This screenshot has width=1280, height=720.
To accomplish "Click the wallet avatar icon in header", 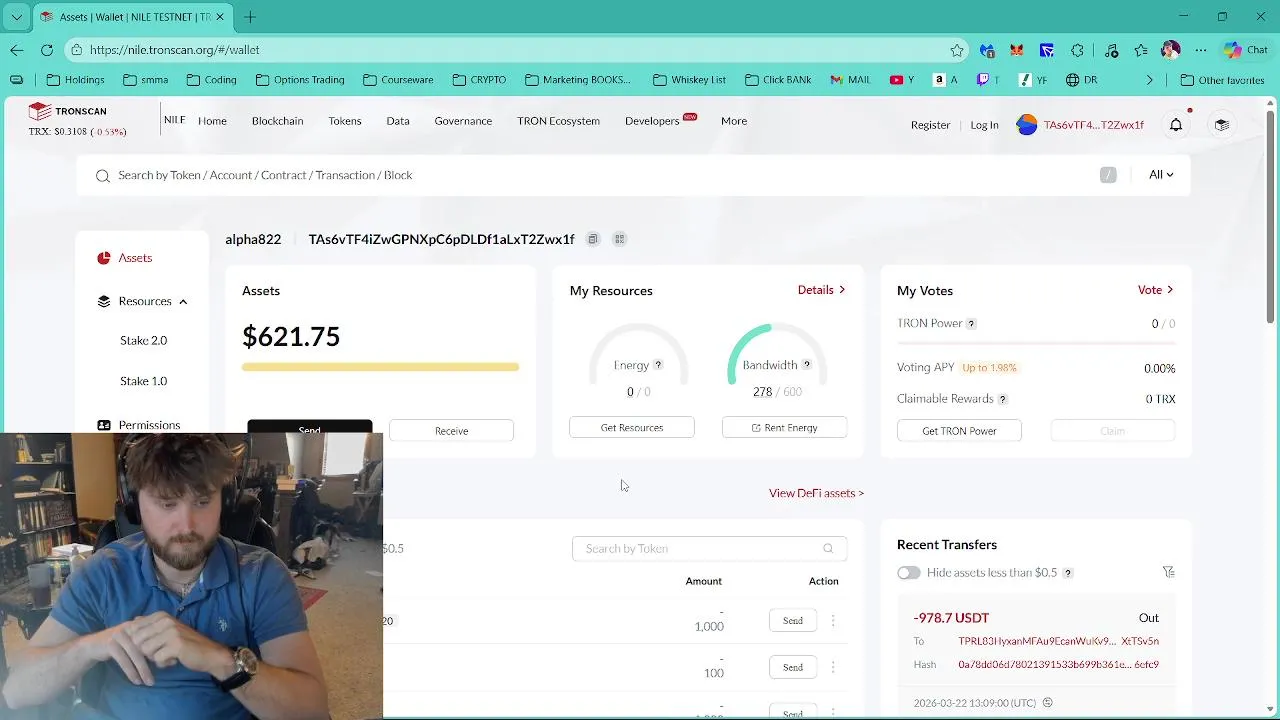I will 1027,125.
